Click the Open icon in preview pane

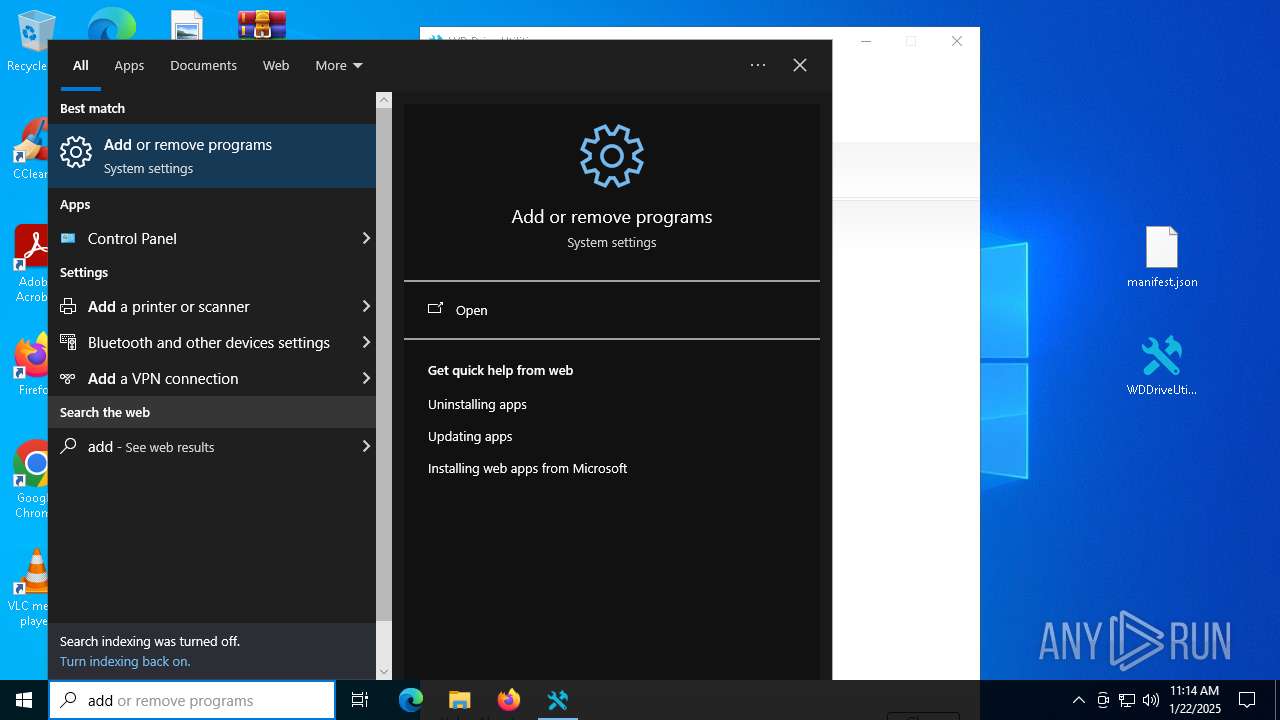tap(435, 309)
